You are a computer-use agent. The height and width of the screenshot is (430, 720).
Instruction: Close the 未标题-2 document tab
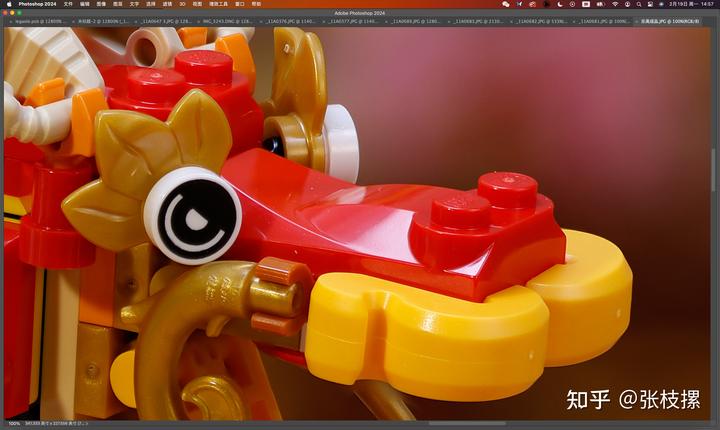click(x=74, y=22)
